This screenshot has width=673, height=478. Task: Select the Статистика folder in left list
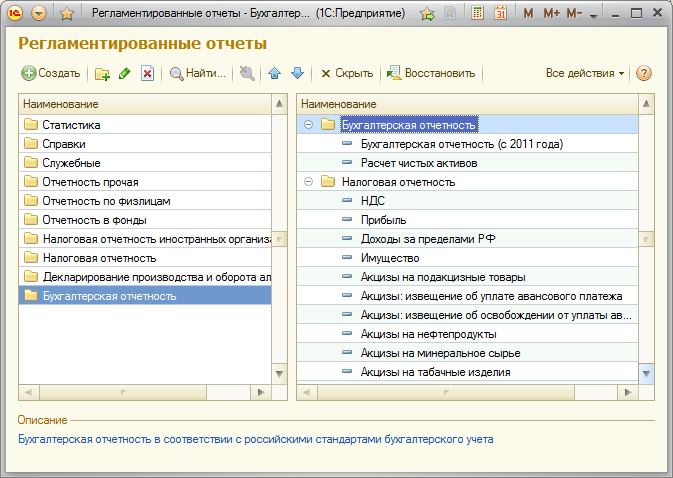72,125
